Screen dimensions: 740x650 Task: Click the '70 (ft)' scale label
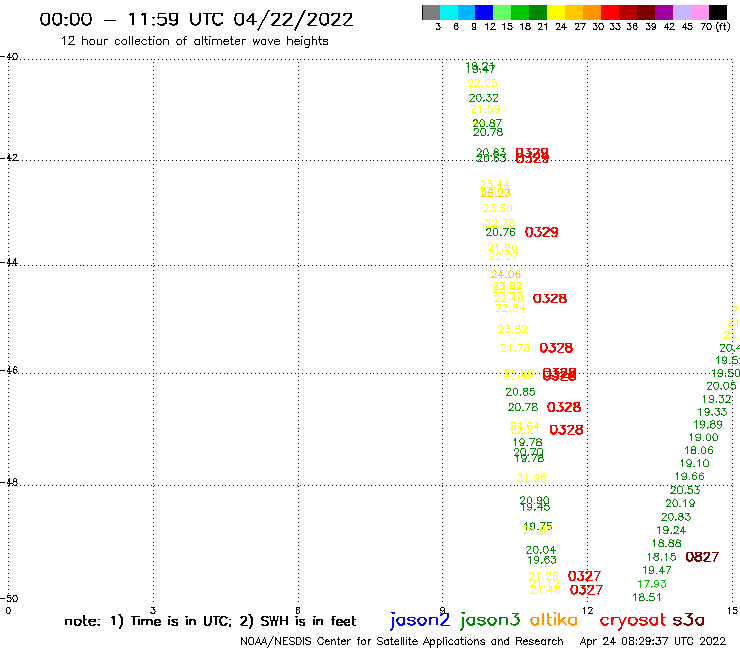715,27
